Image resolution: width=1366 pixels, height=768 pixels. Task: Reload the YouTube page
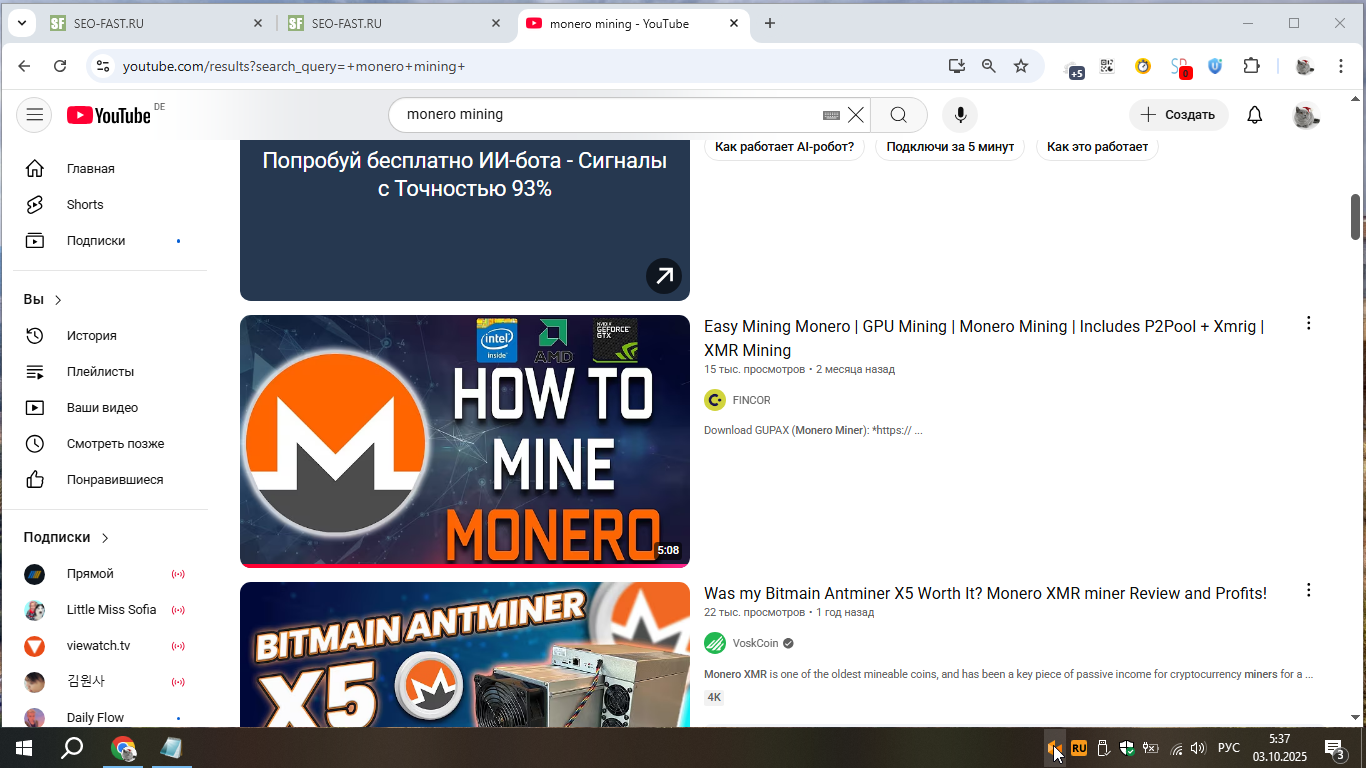pyautogui.click(x=60, y=66)
